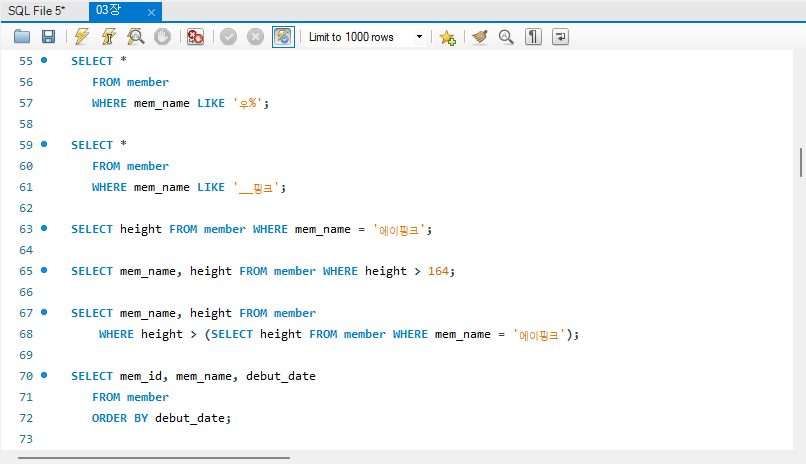Toggle invisible characters pilcrow icon
The image size is (806, 464).
tap(533, 36)
